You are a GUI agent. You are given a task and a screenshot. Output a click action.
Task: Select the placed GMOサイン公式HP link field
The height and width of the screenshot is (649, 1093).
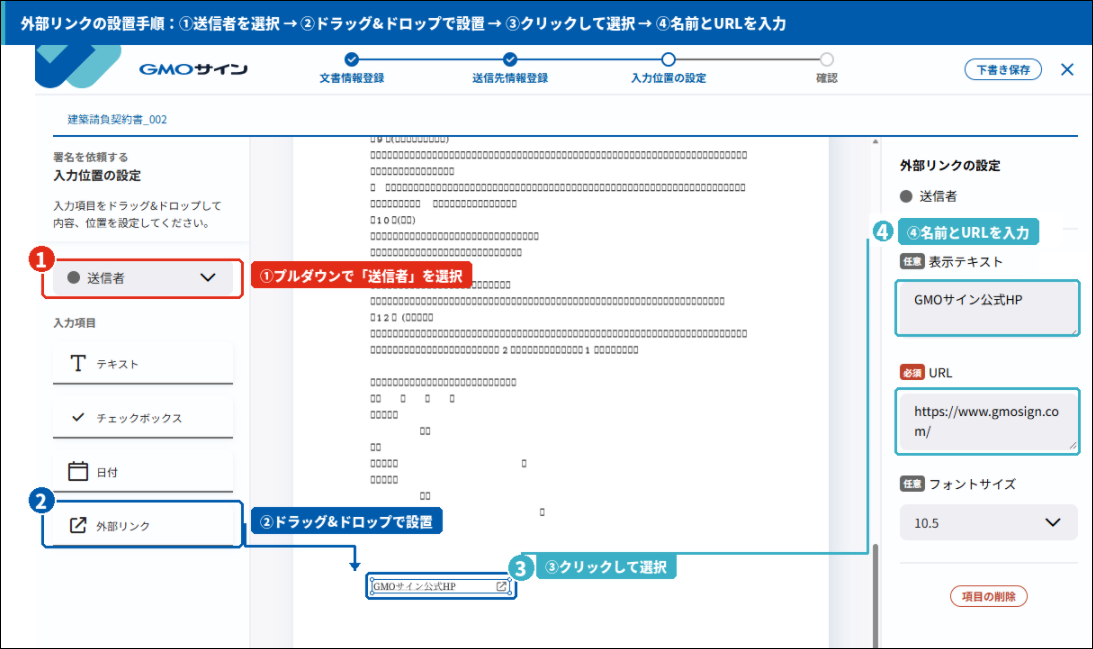(x=441, y=586)
